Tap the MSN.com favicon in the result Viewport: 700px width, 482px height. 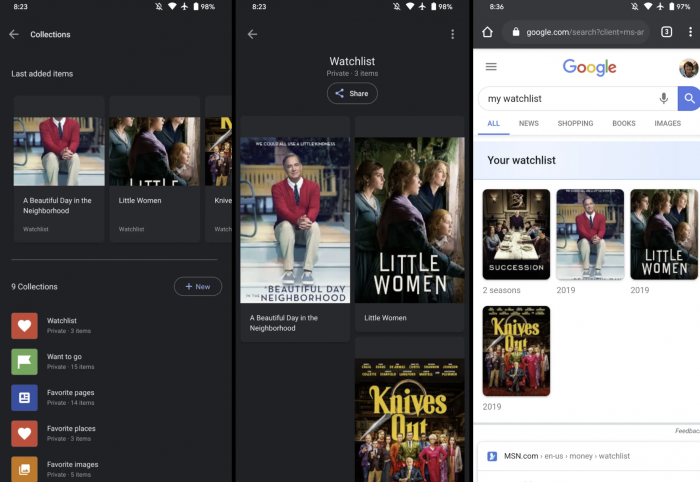[x=492, y=456]
